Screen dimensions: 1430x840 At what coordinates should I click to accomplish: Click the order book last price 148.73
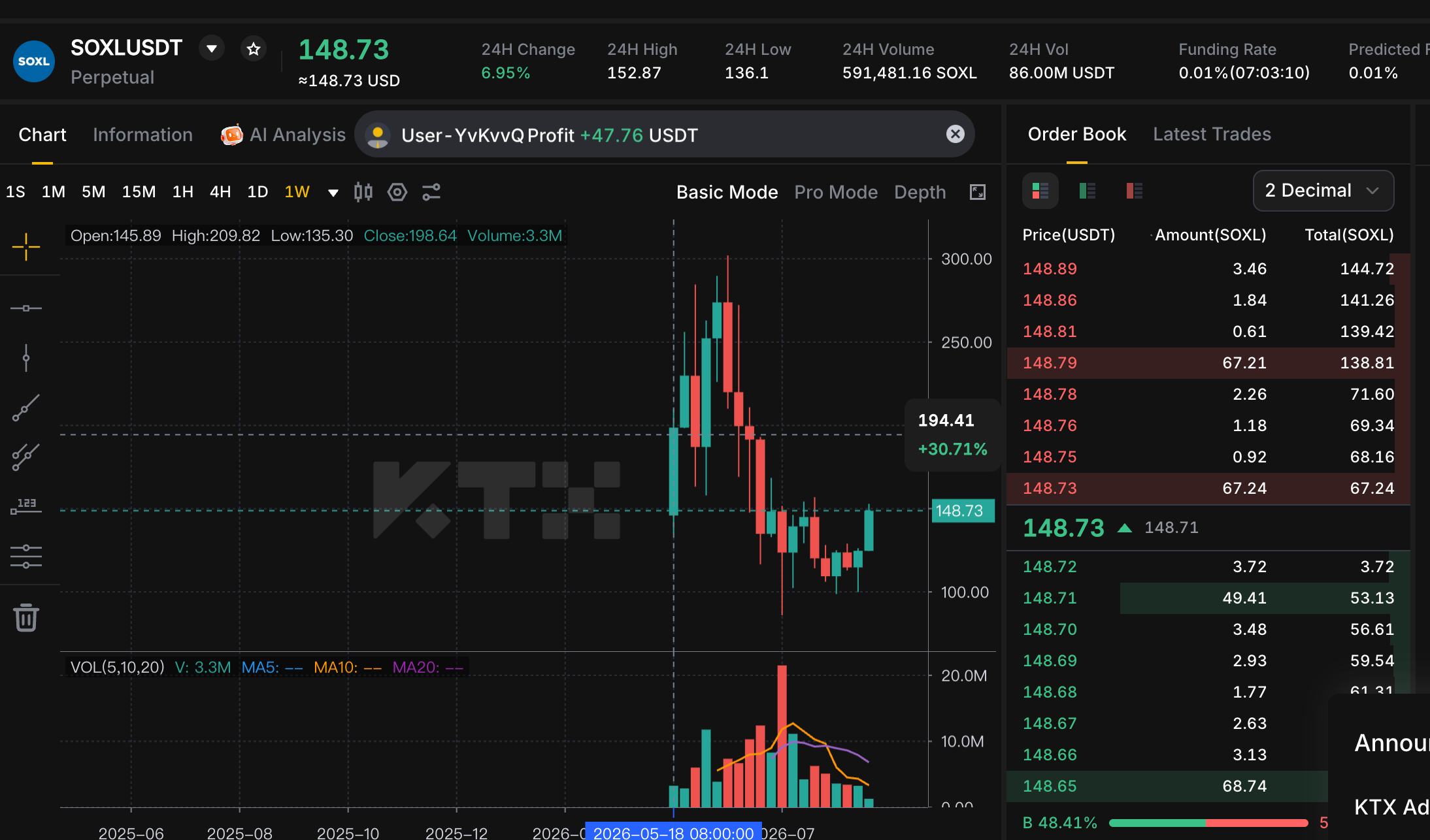click(1063, 528)
